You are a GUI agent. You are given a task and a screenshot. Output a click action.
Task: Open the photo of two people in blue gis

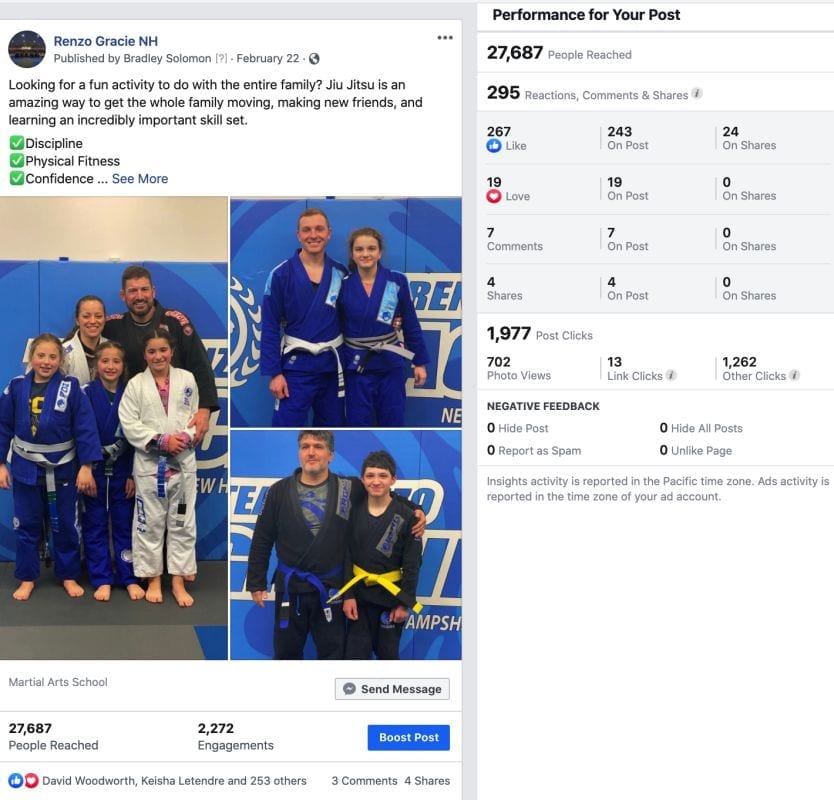pos(346,312)
